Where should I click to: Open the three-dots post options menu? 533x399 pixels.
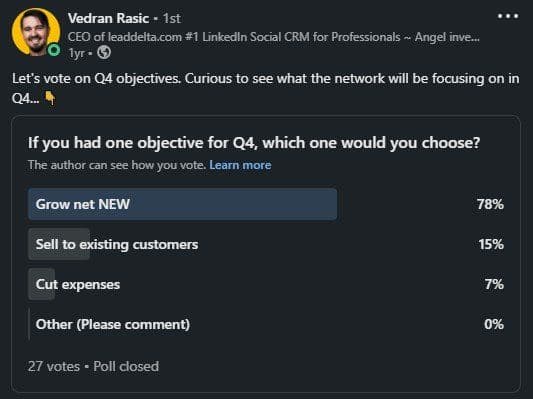508,16
